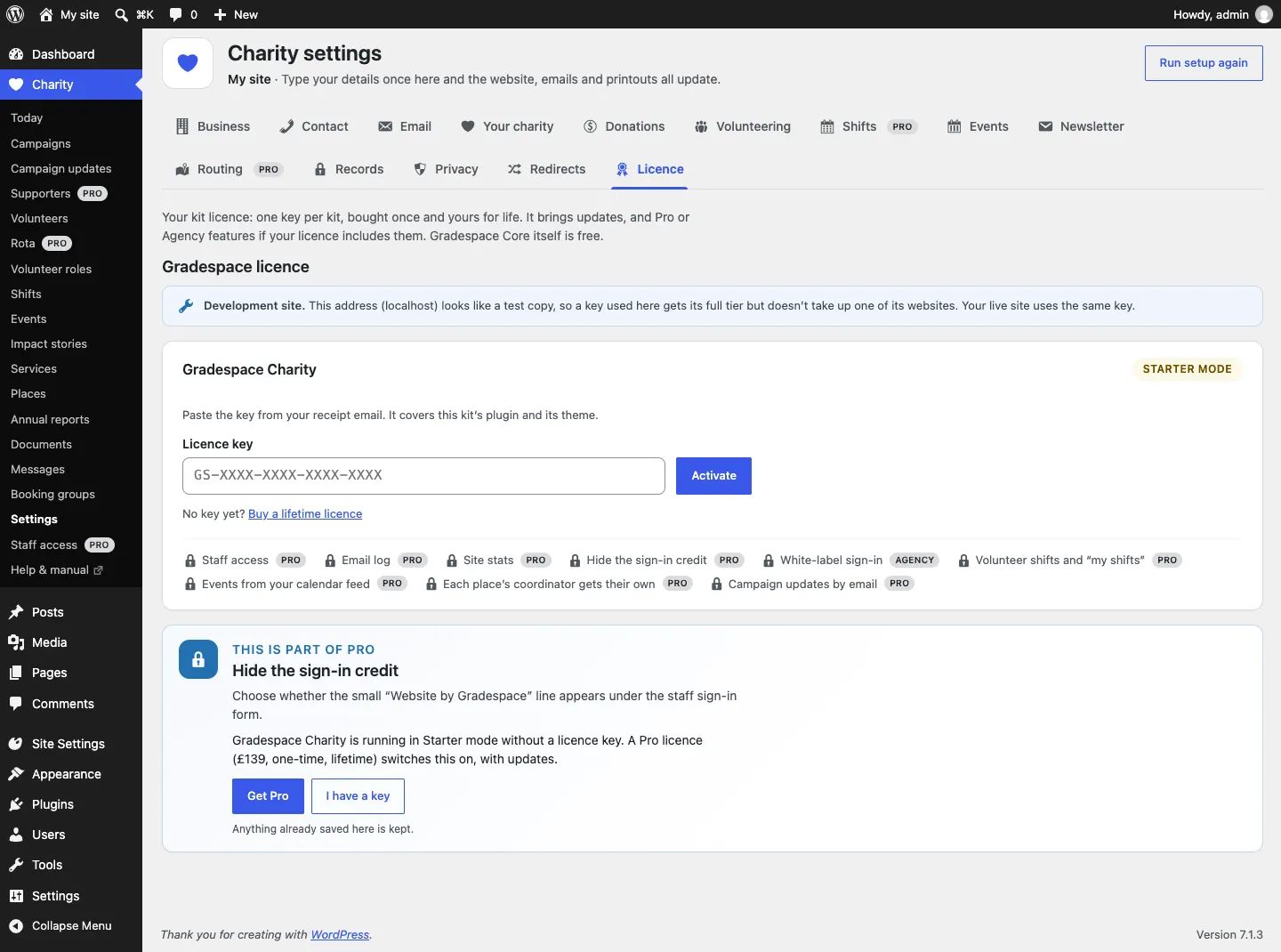Click the Redirects shuffle icon
Viewport: 1281px width, 952px height.
(514, 169)
